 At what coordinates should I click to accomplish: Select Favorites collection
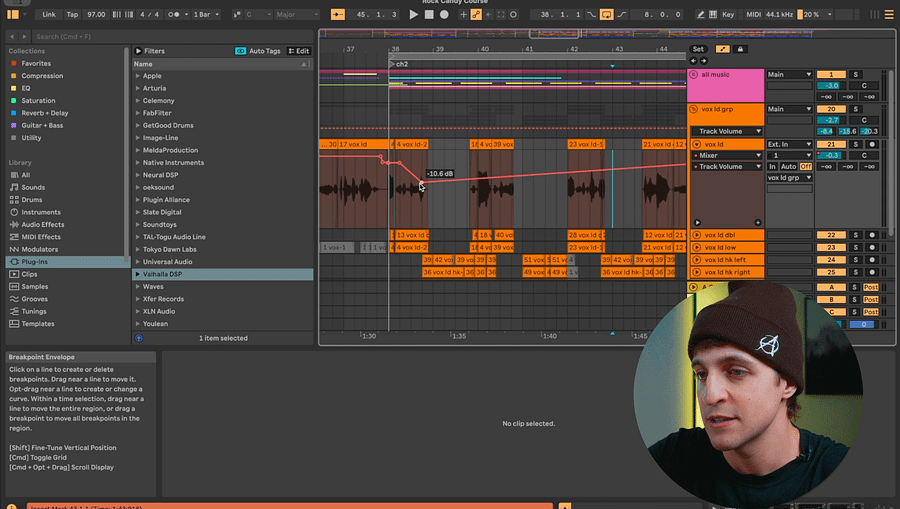[36, 63]
